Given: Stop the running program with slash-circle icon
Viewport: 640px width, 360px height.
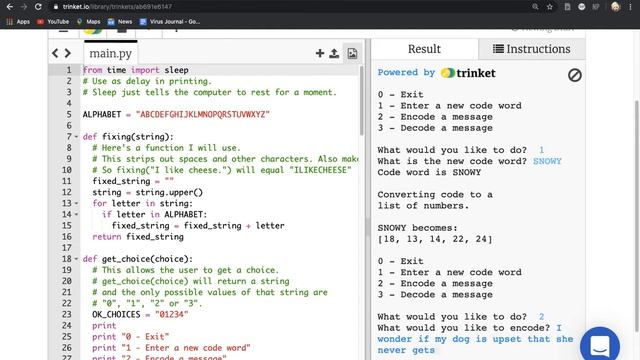Looking at the screenshot, I should (x=575, y=75).
